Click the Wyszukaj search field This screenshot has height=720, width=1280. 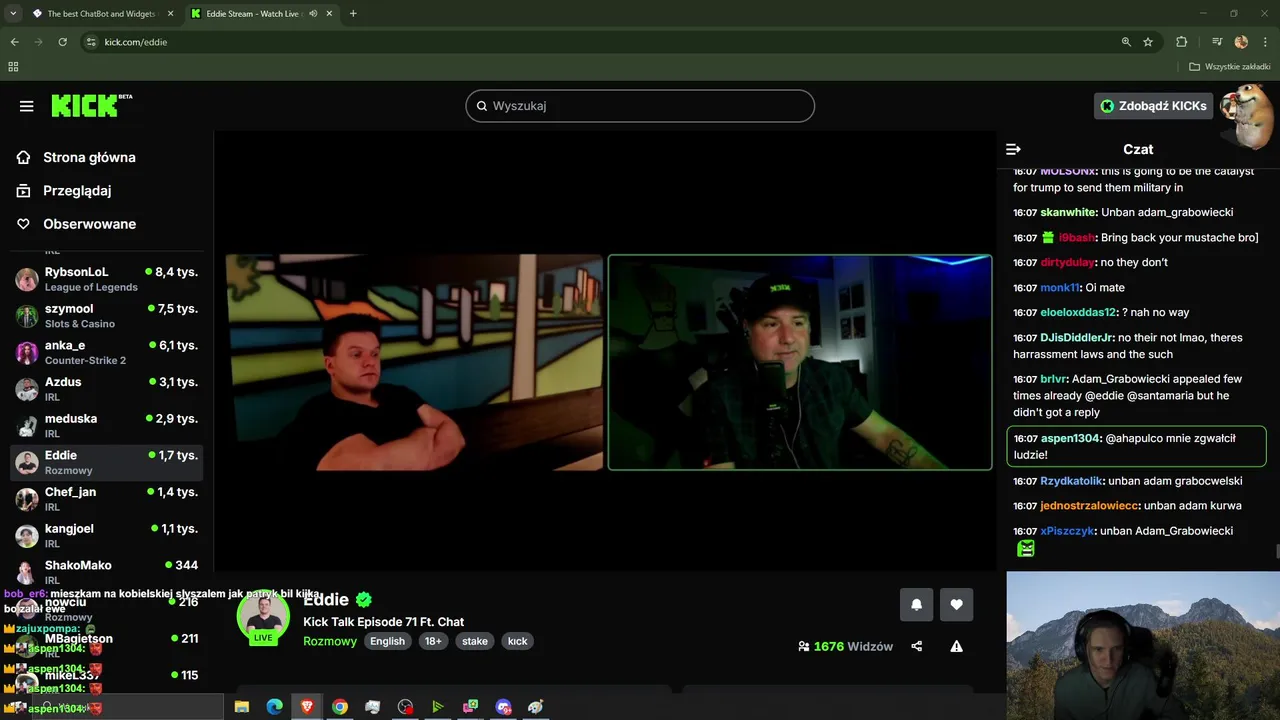pos(640,106)
